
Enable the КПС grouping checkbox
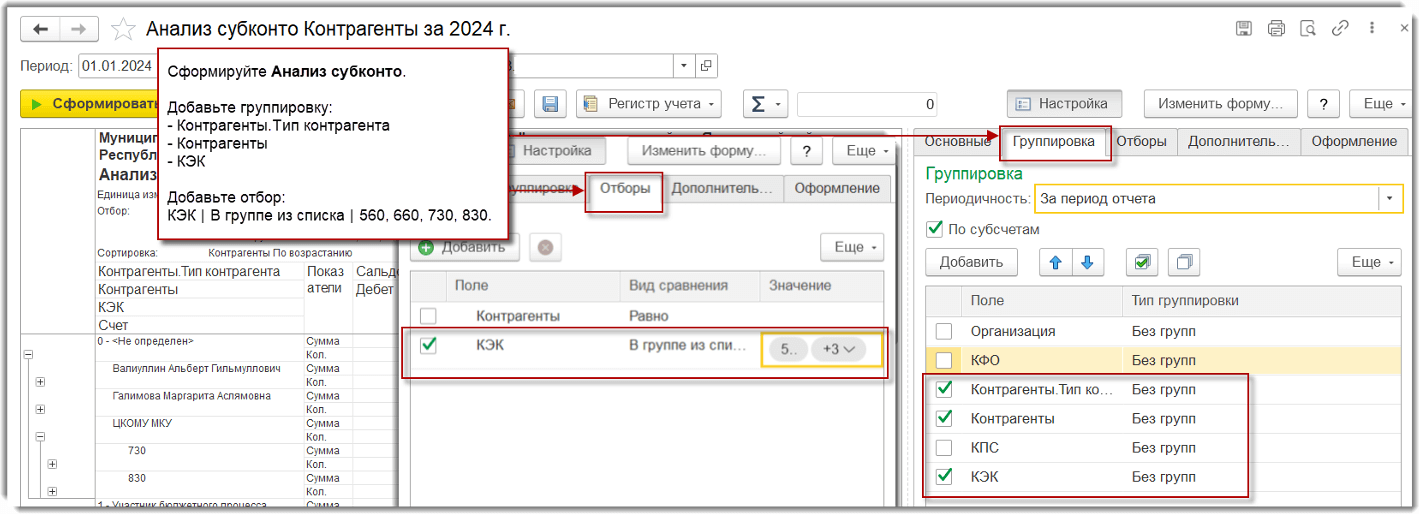(943, 447)
